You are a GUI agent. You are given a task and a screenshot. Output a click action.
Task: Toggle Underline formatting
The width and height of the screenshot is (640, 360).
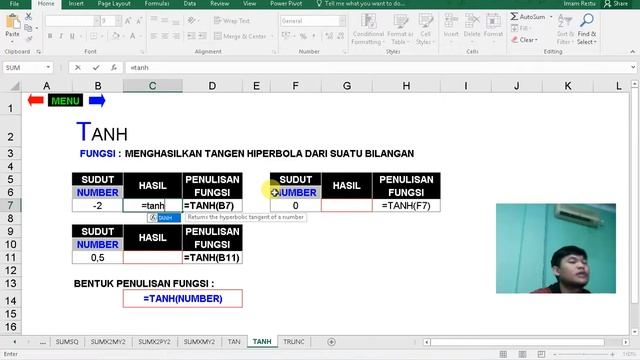click(x=72, y=36)
